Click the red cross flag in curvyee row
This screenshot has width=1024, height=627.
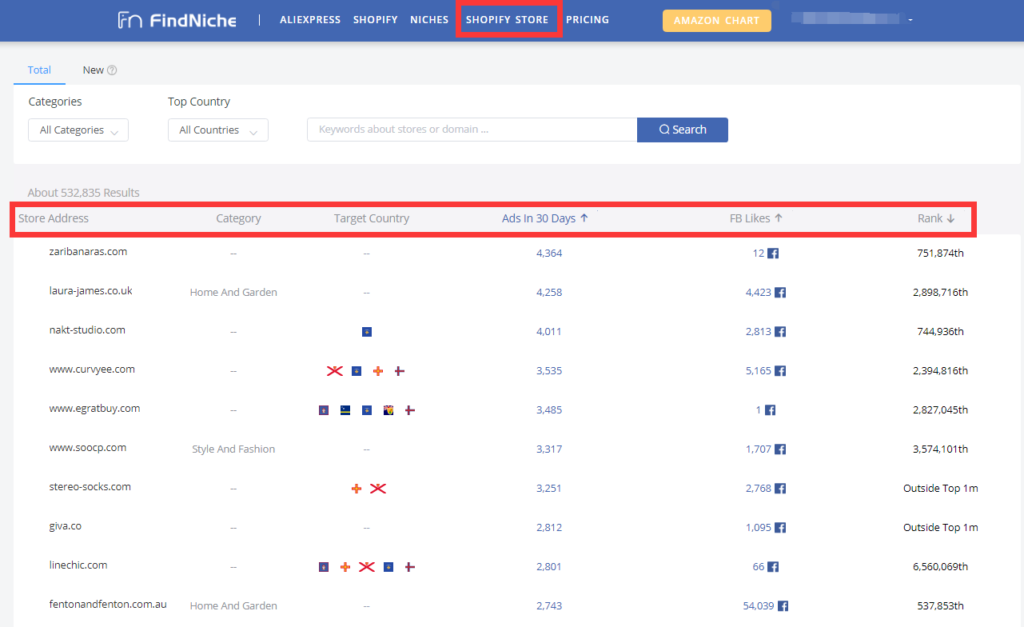[x=334, y=371]
